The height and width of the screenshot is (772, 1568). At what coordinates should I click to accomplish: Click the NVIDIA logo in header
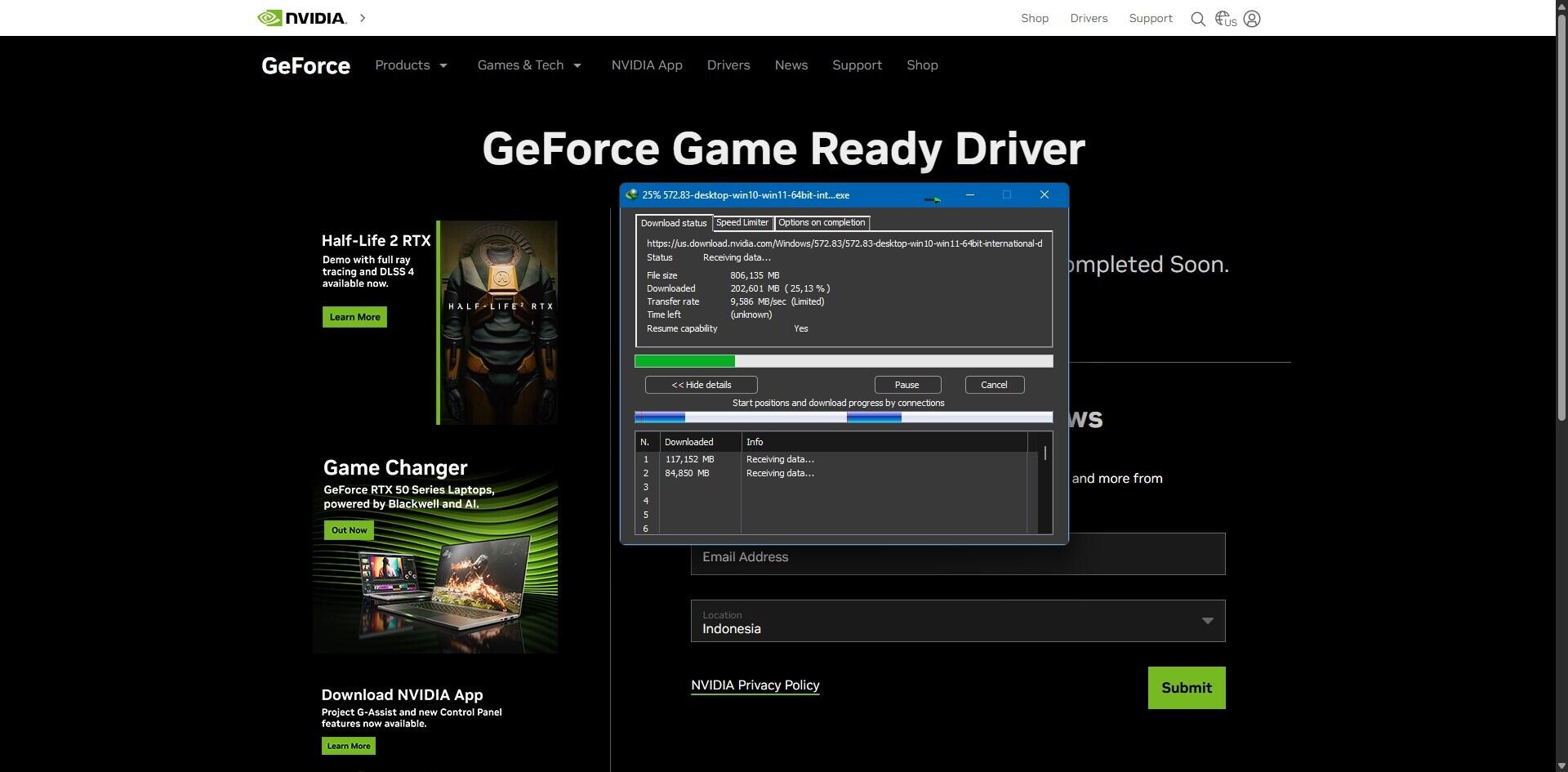coord(301,18)
